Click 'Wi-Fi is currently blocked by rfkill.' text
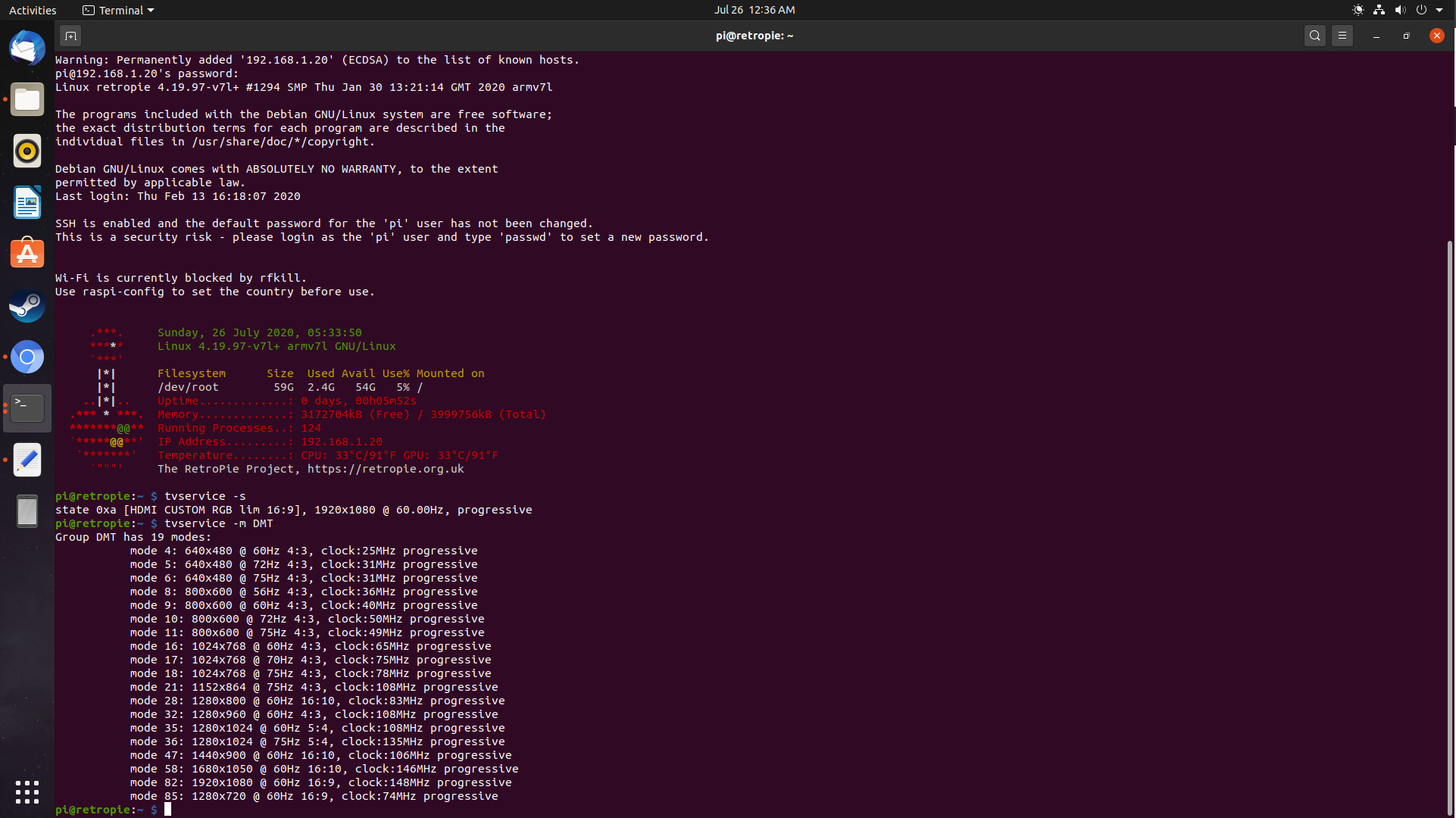The height and width of the screenshot is (818, 1456). click(x=181, y=278)
